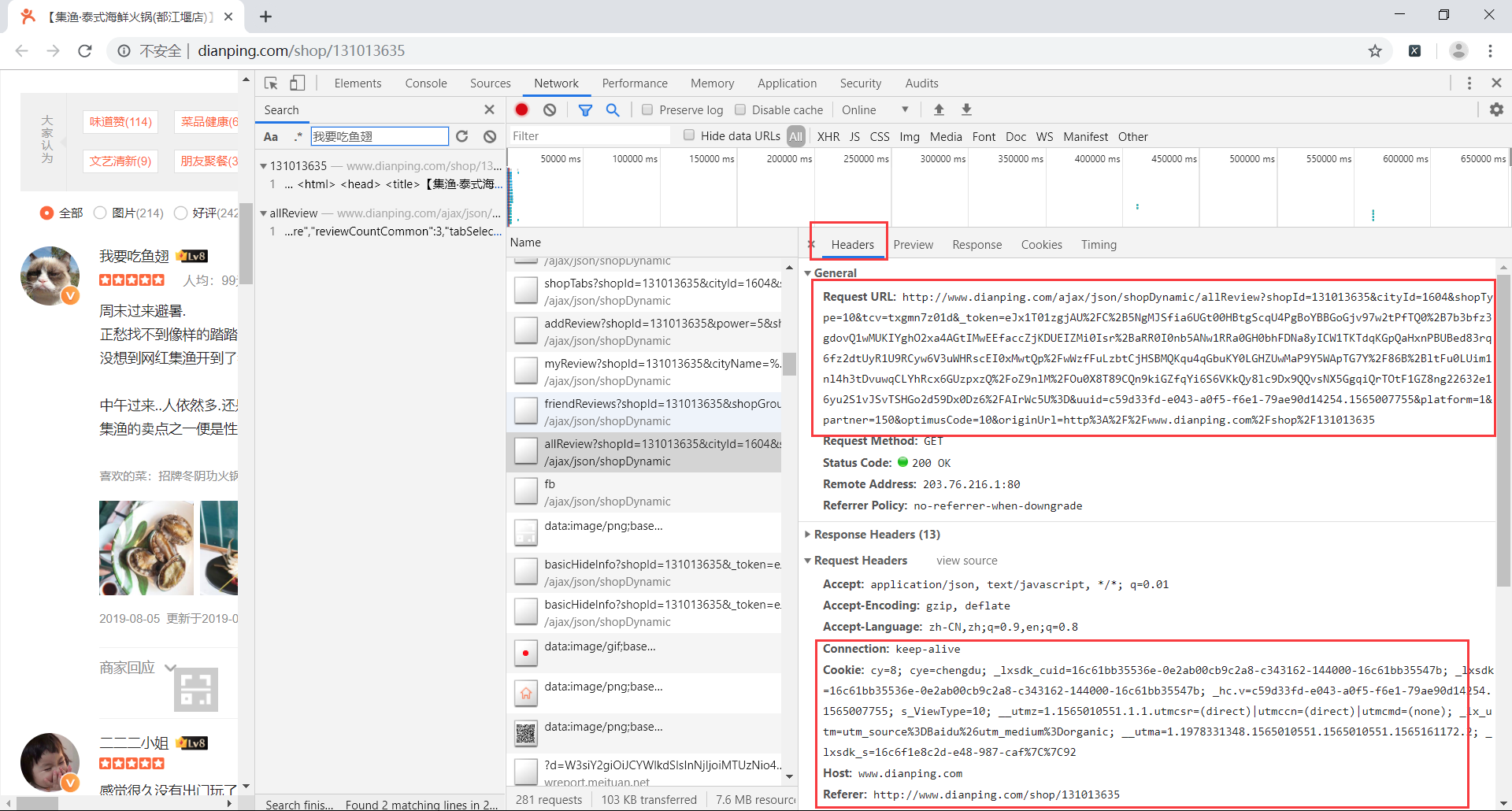Clear the network log
This screenshot has height=811, width=1512.
pos(550,110)
